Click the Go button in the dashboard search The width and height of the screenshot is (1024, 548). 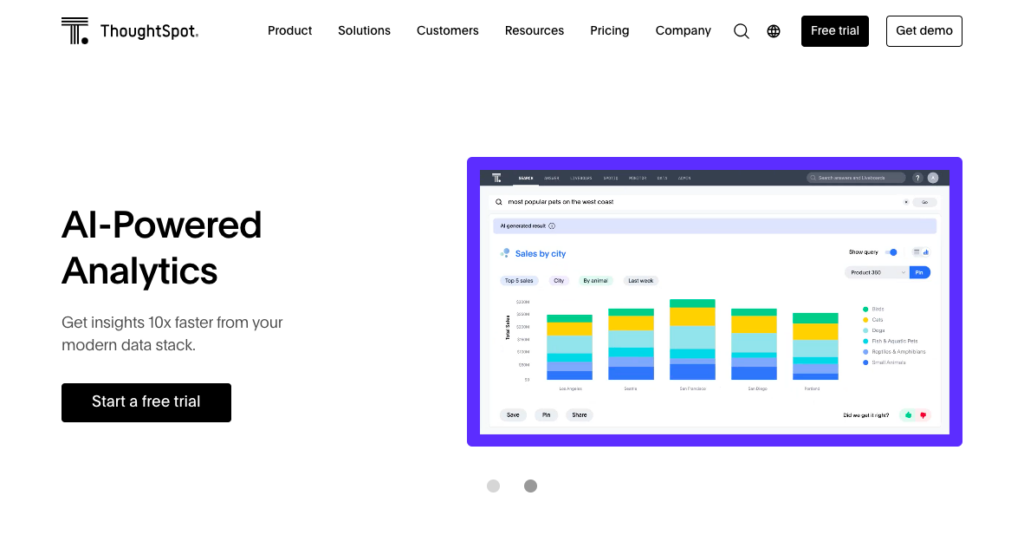(x=925, y=202)
